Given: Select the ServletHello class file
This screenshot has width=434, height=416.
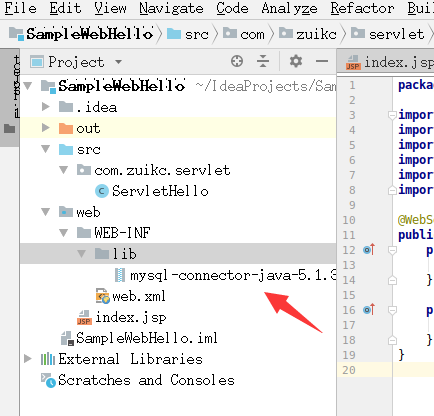Looking at the screenshot, I should [x=152, y=191].
